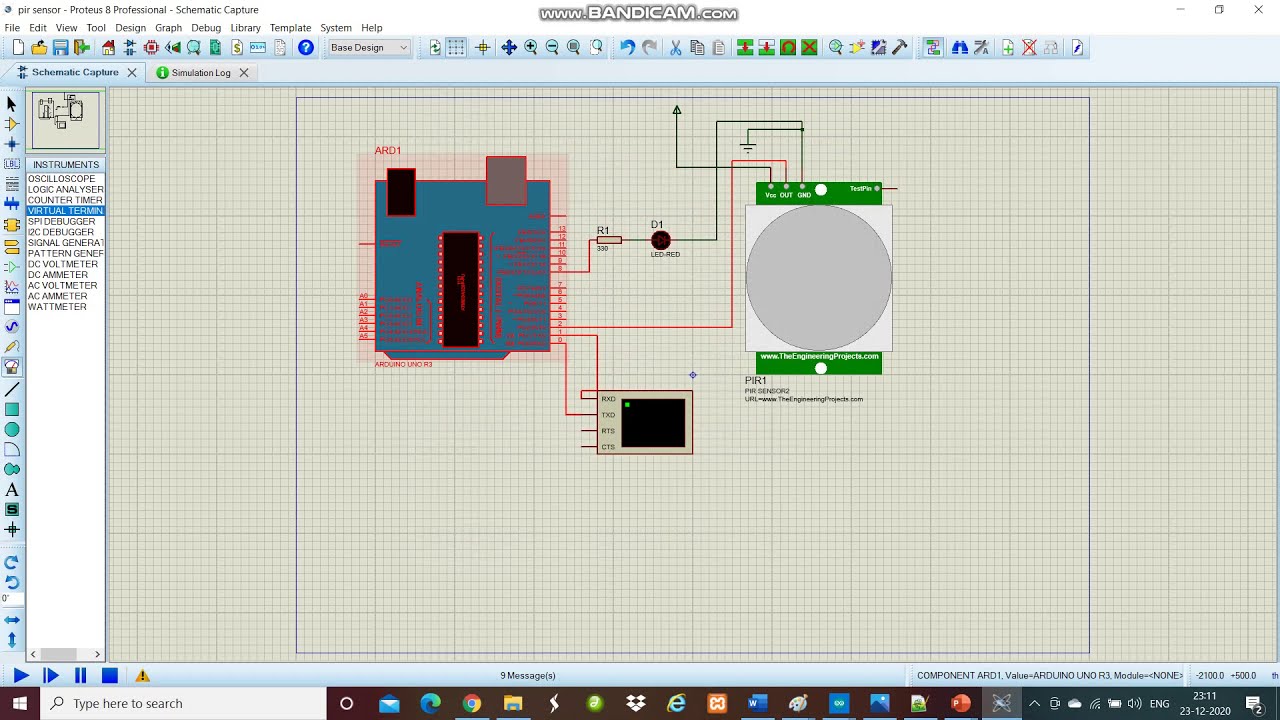
Task: Click the Save Project icon
Action: tap(60, 48)
